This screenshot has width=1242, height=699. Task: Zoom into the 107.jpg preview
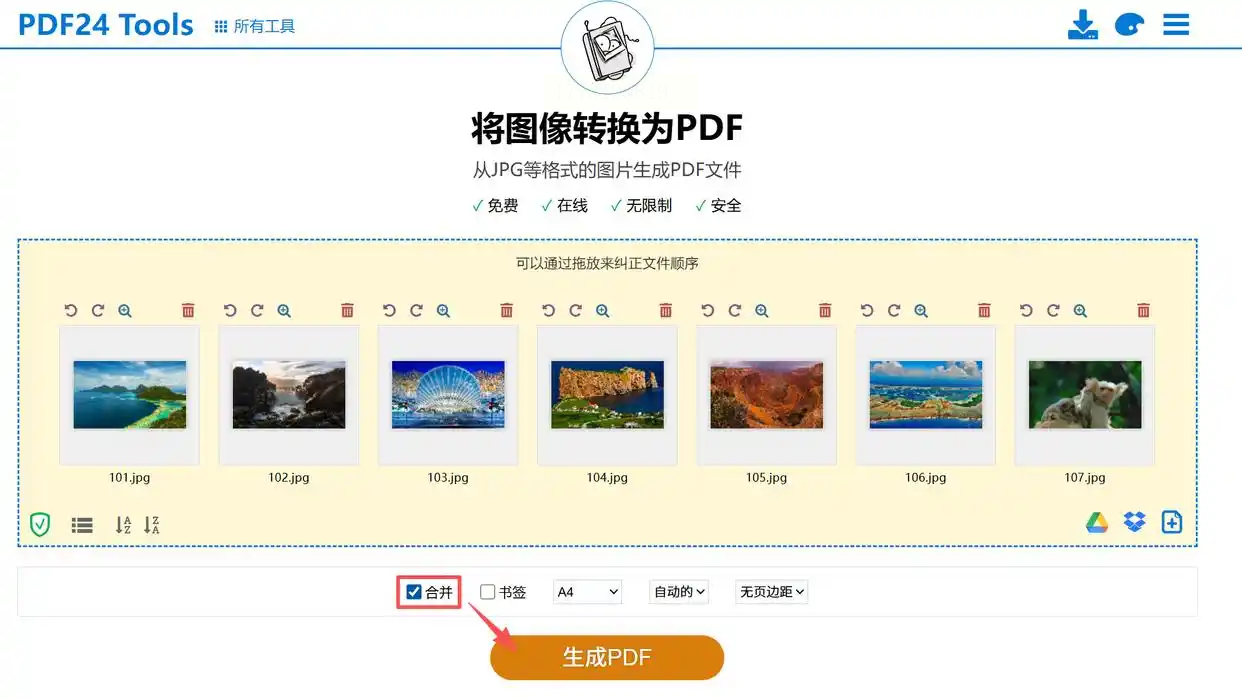1080,311
